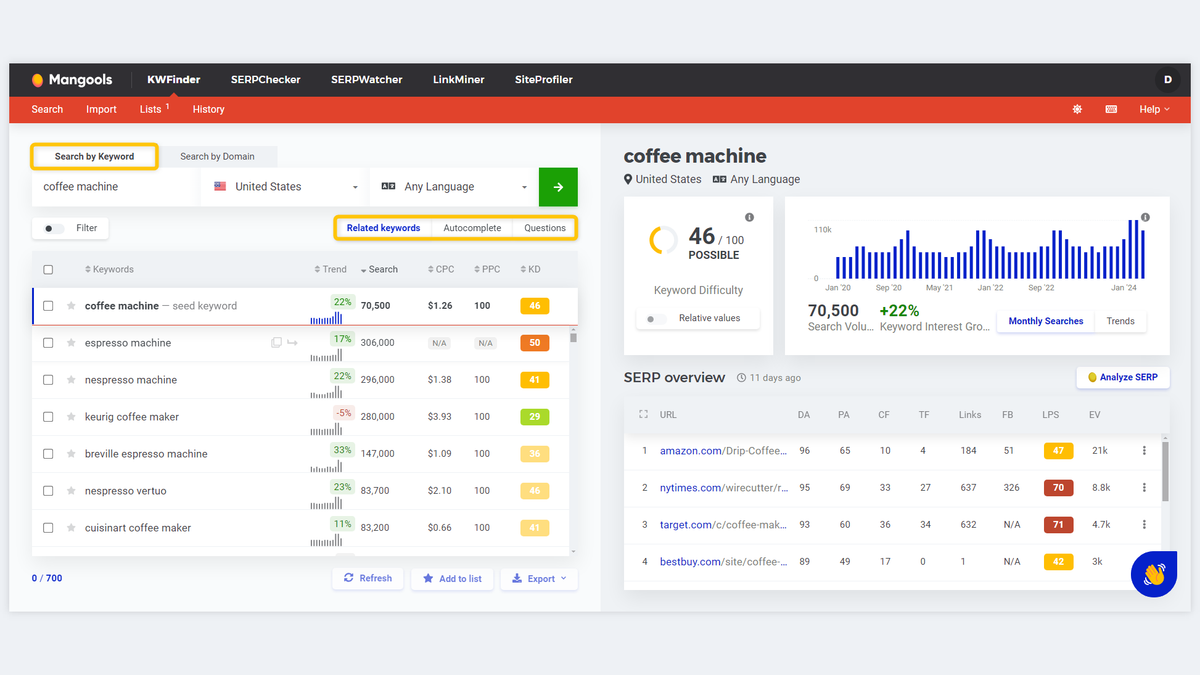Screen dimensions: 1200x675
Task: Toggle the Filter switch
Action: (x=53, y=228)
